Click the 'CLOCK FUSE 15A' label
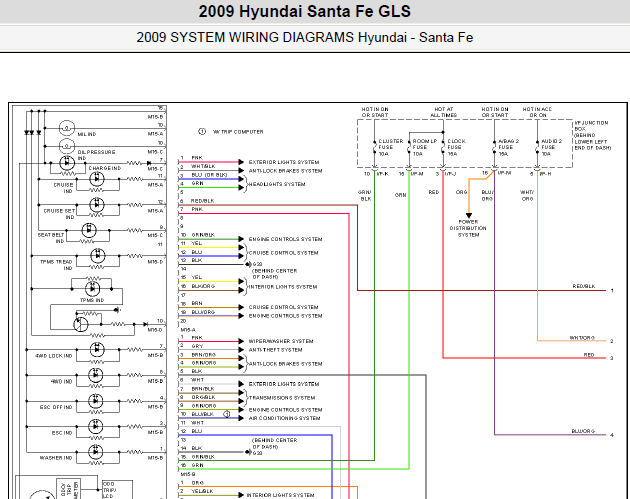Image resolution: width=630 pixels, height=499 pixels. [456, 147]
